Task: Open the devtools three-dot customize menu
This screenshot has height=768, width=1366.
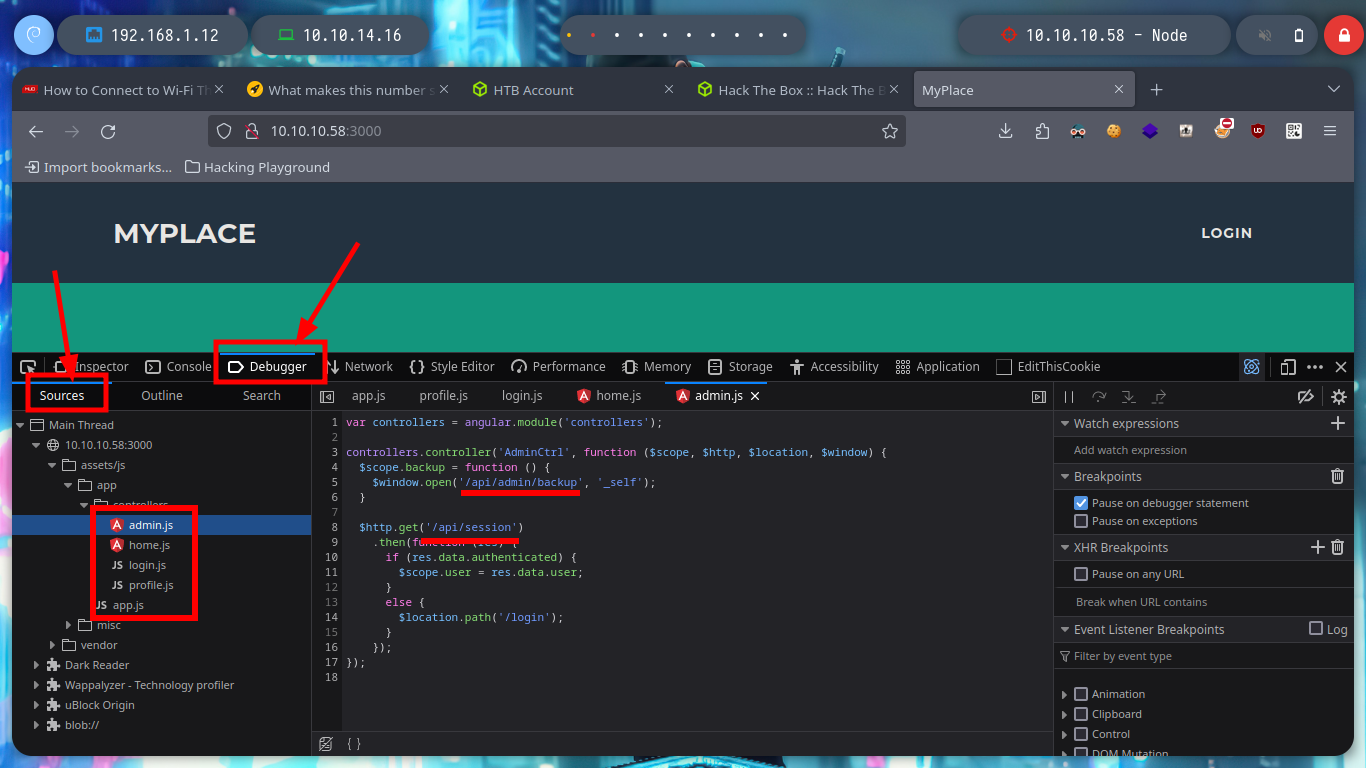Action: point(1315,367)
